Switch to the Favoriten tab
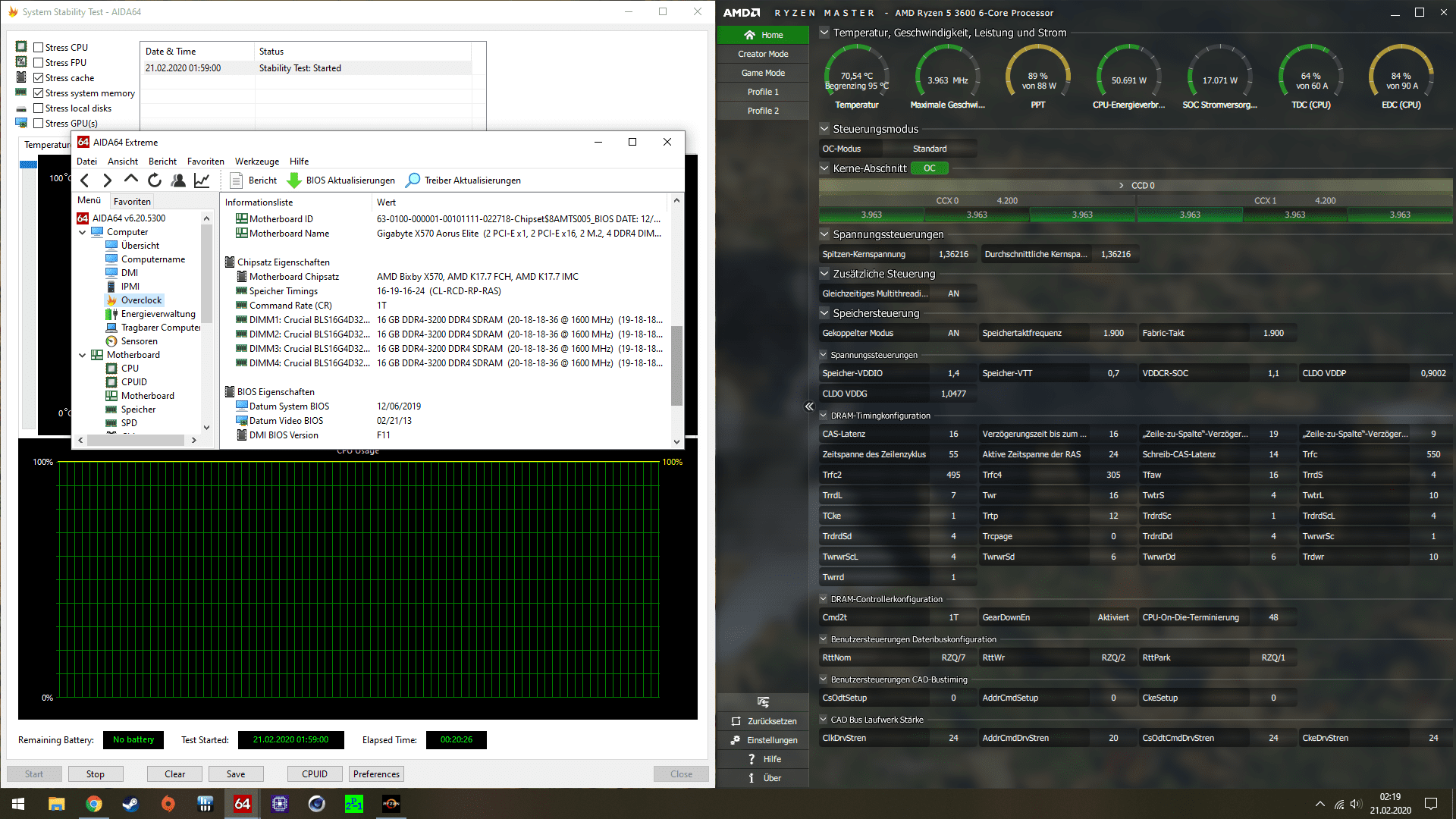 132,201
